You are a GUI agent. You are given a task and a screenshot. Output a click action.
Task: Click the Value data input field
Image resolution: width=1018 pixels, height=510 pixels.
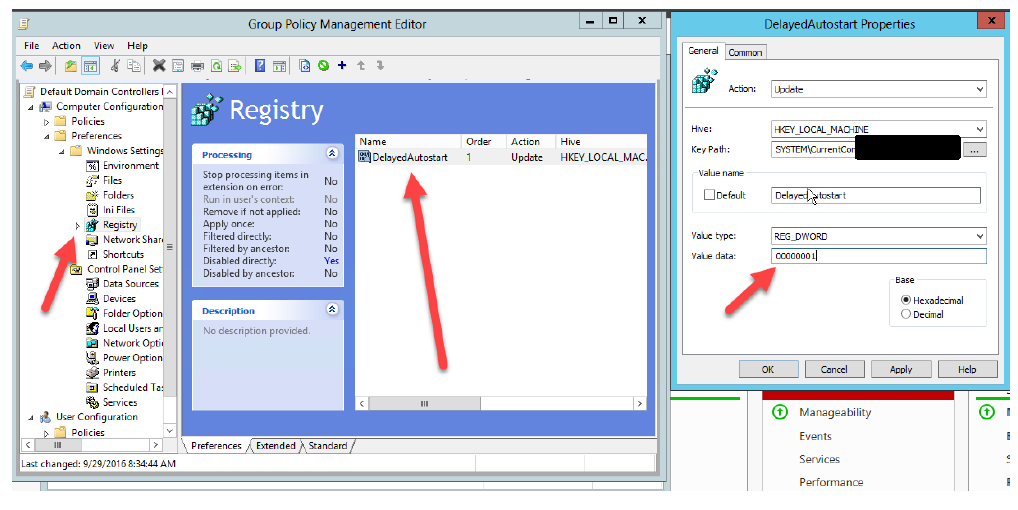click(878, 256)
